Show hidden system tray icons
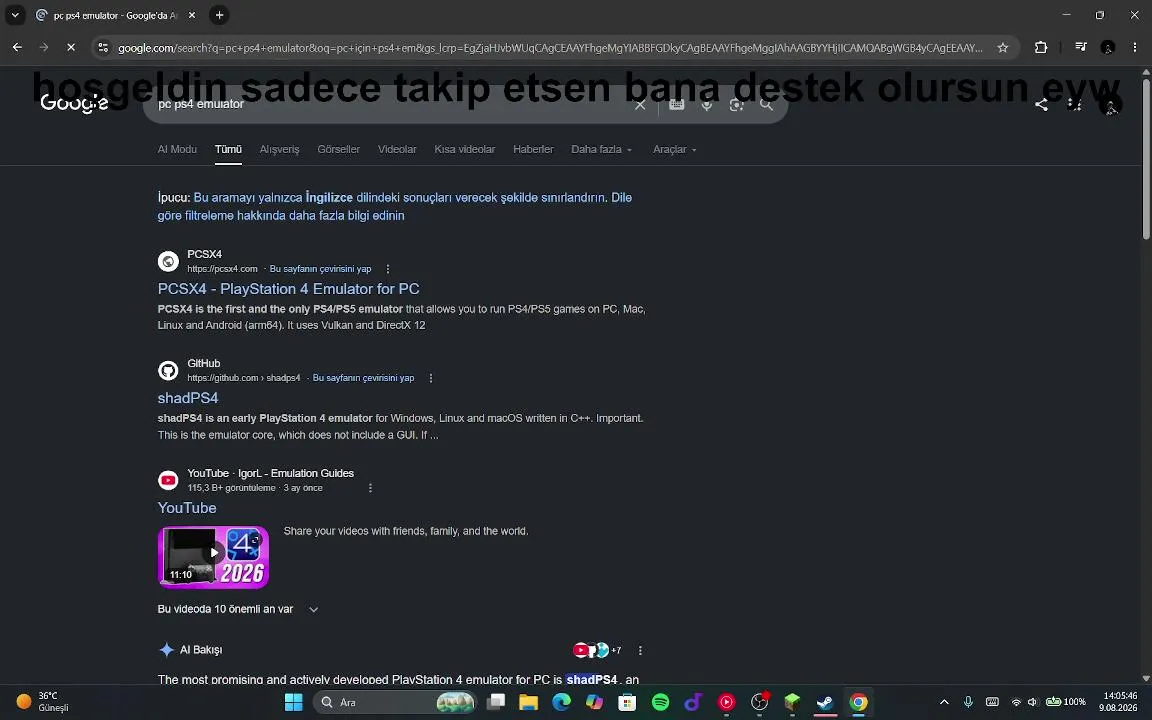Image resolution: width=1152 pixels, height=720 pixels. coord(944,702)
